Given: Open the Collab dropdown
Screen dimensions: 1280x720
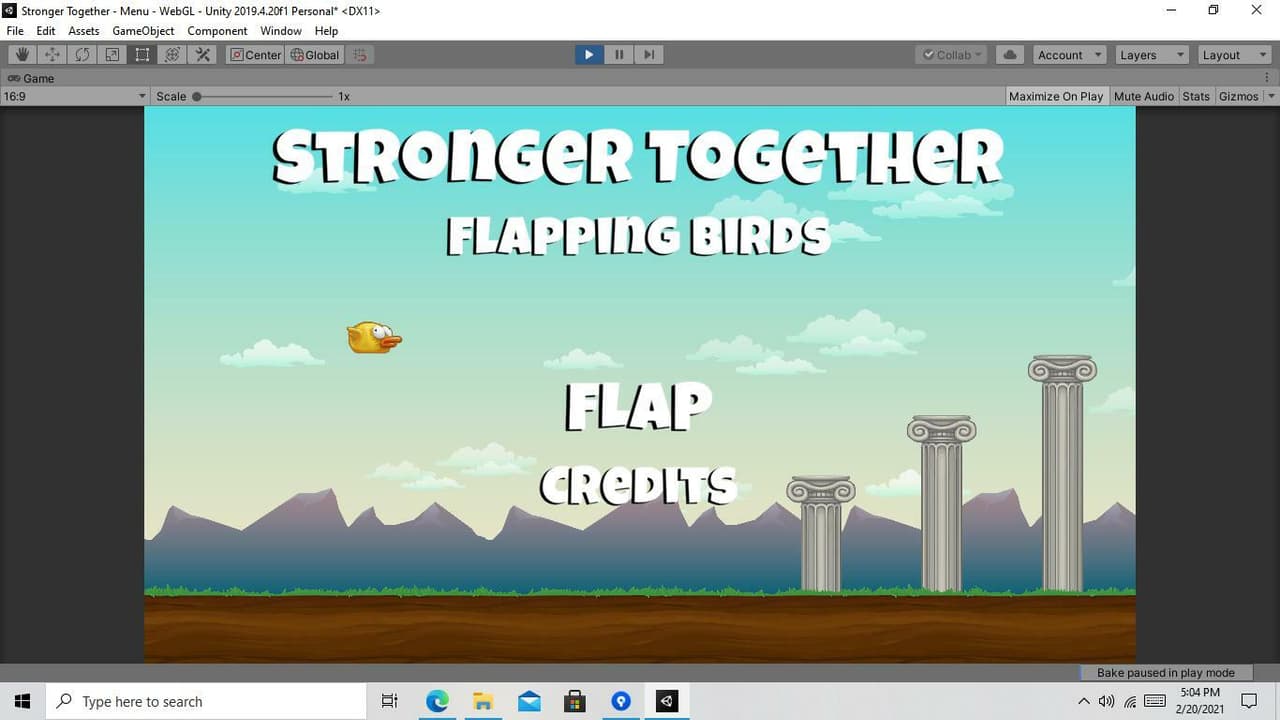Looking at the screenshot, I should coord(953,55).
